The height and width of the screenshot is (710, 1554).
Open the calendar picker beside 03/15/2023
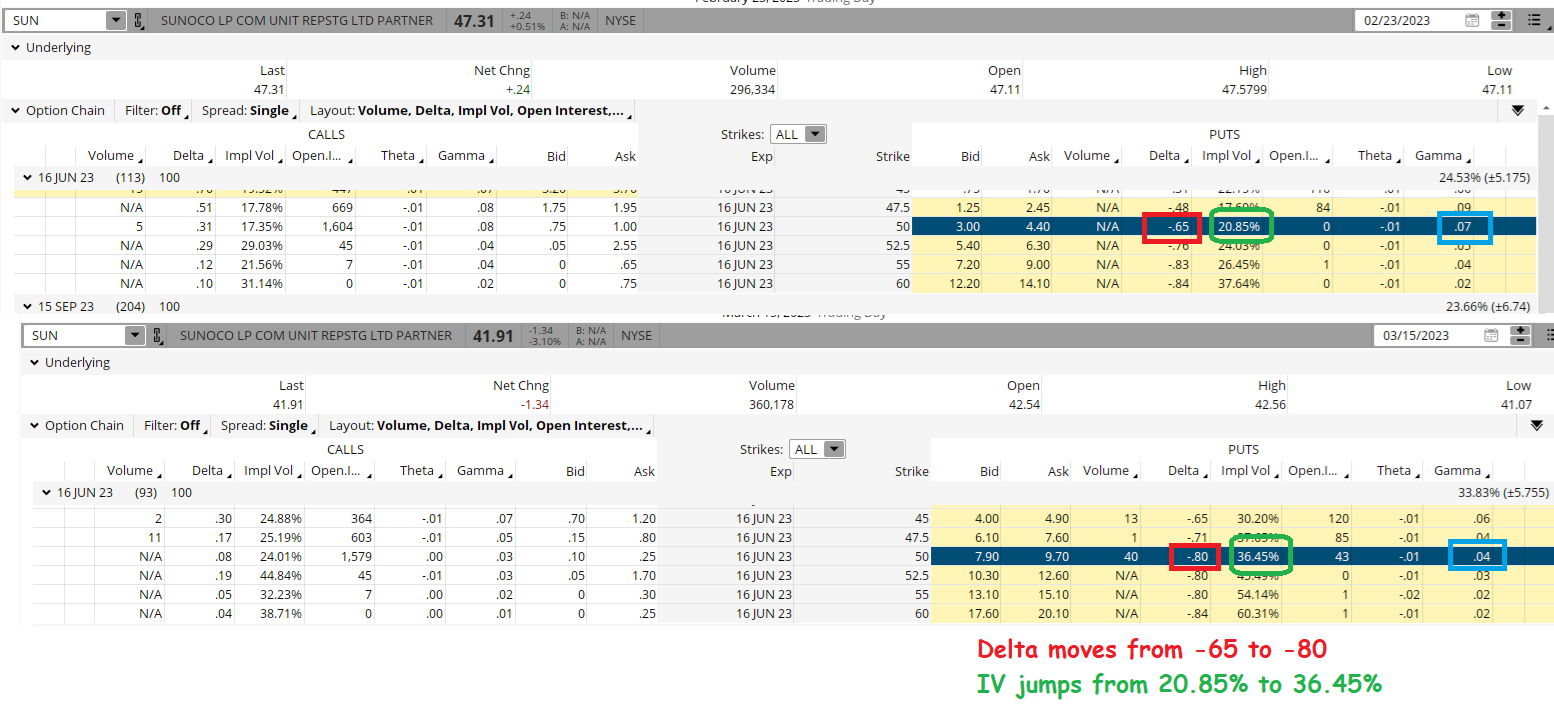1491,335
